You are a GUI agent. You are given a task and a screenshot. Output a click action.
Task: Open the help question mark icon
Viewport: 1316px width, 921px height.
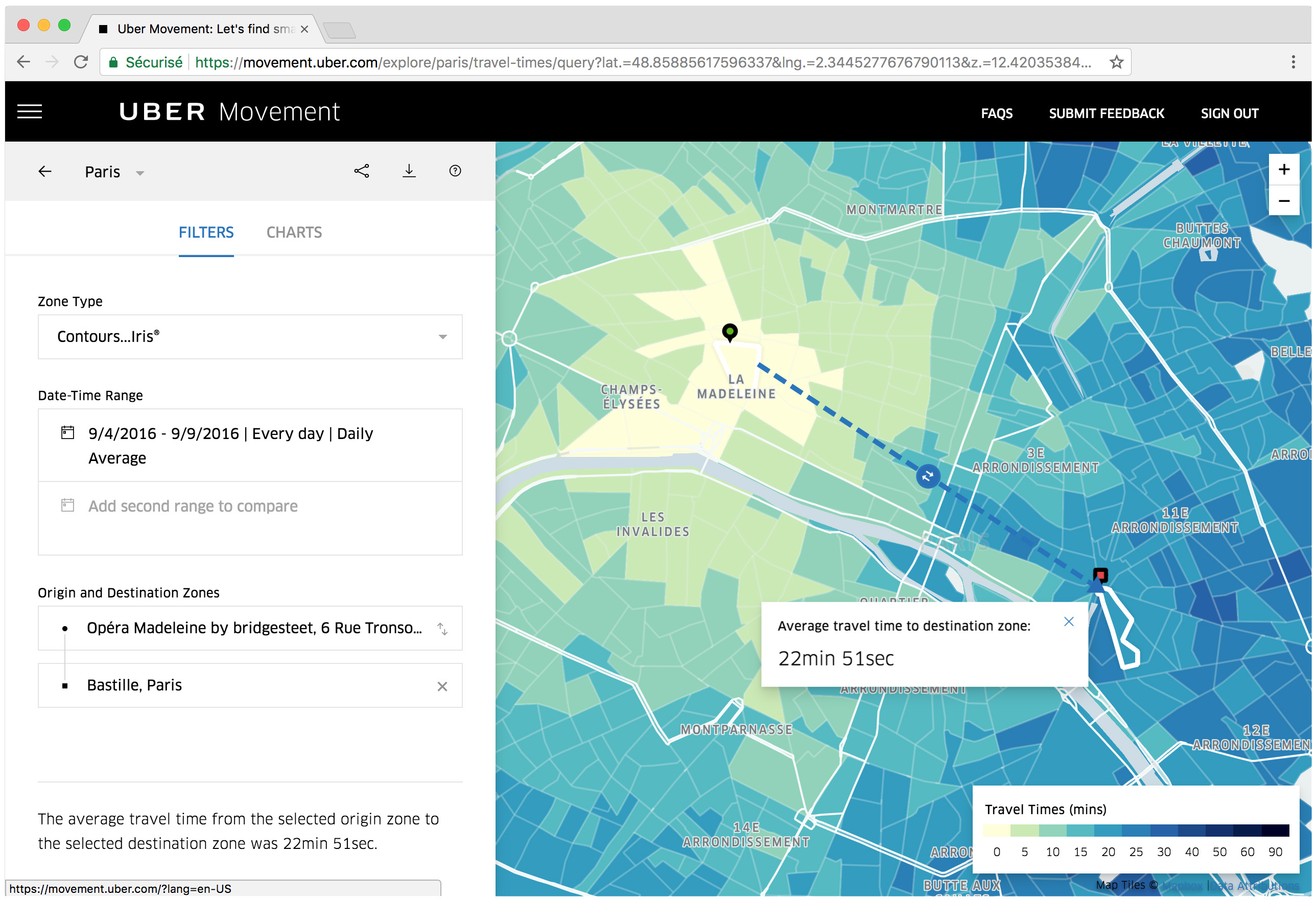coord(455,171)
